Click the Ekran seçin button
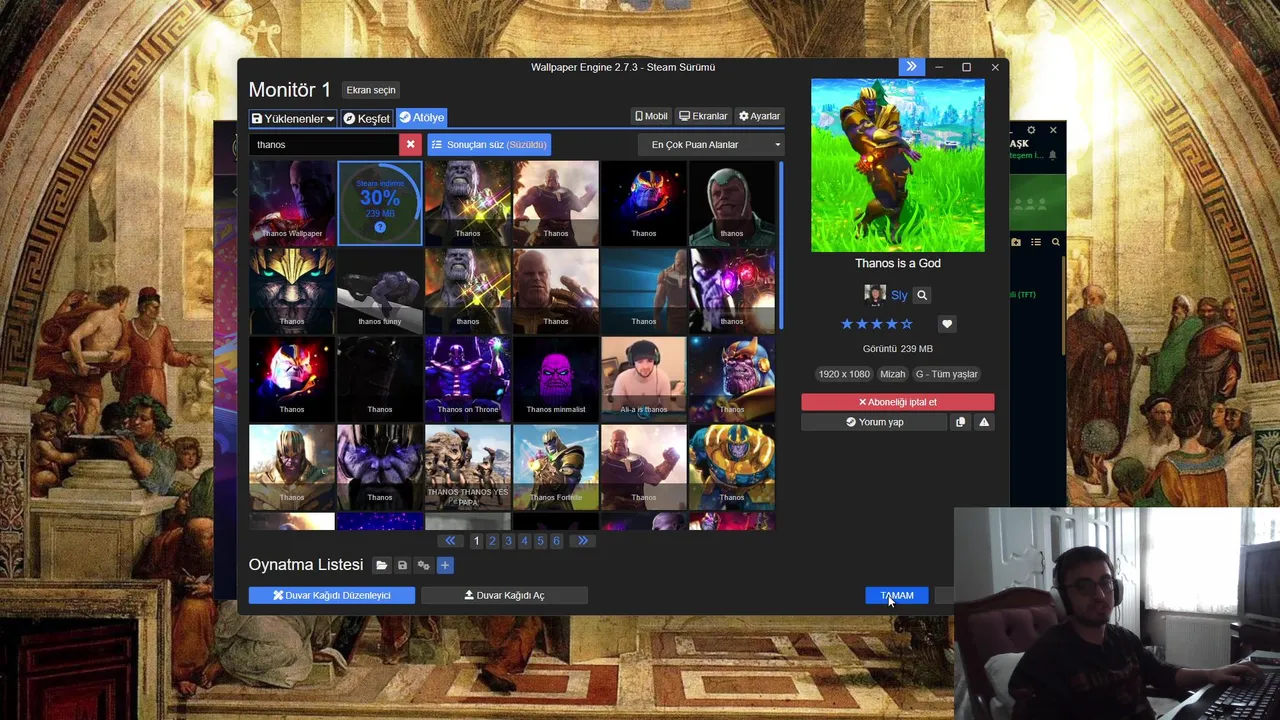The image size is (1280, 720). [371, 90]
